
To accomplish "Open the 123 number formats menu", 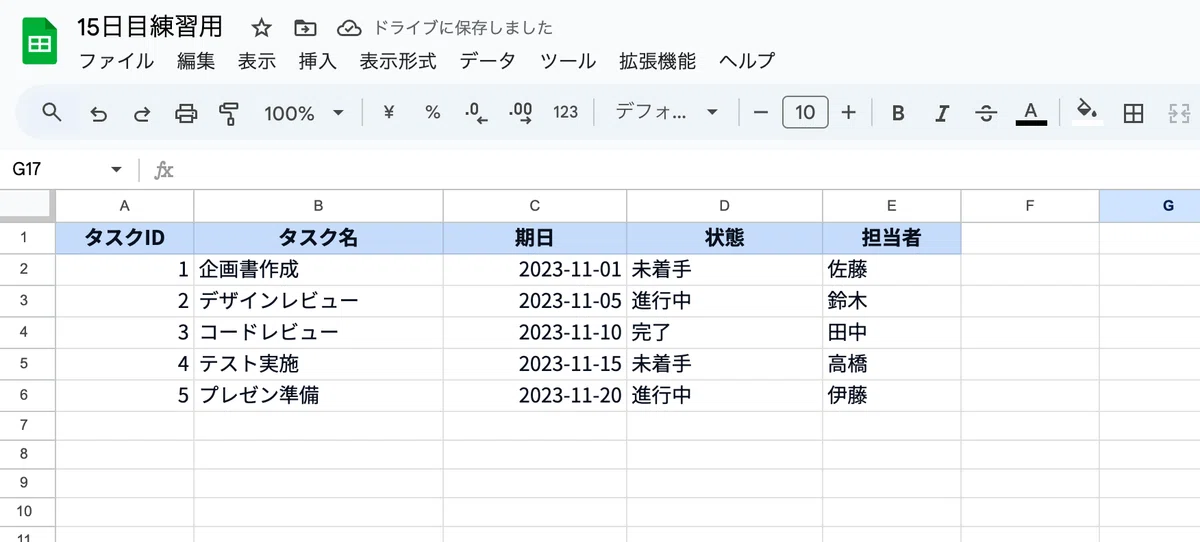I will pyautogui.click(x=566, y=113).
